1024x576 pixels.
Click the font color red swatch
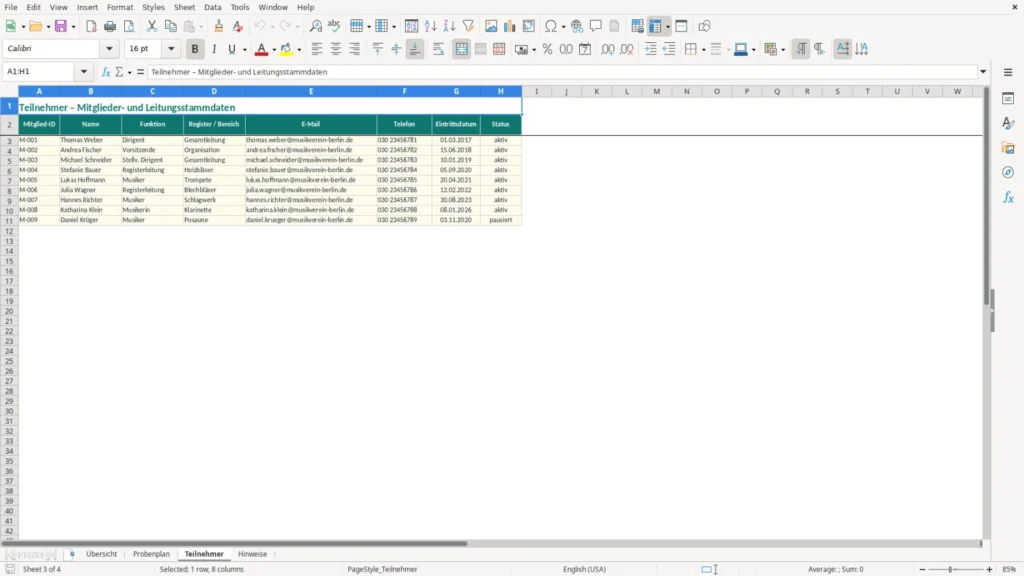click(x=261, y=49)
